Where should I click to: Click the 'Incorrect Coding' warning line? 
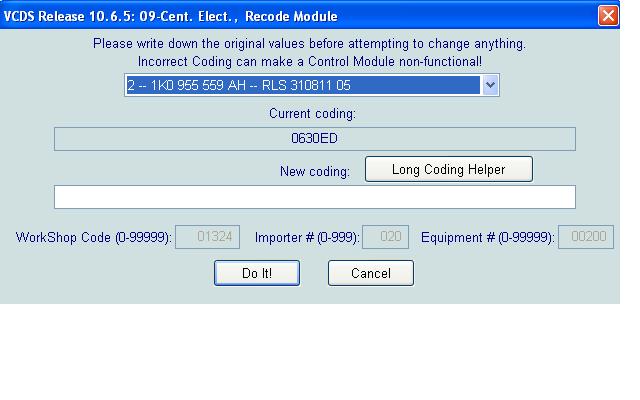click(x=310, y=62)
